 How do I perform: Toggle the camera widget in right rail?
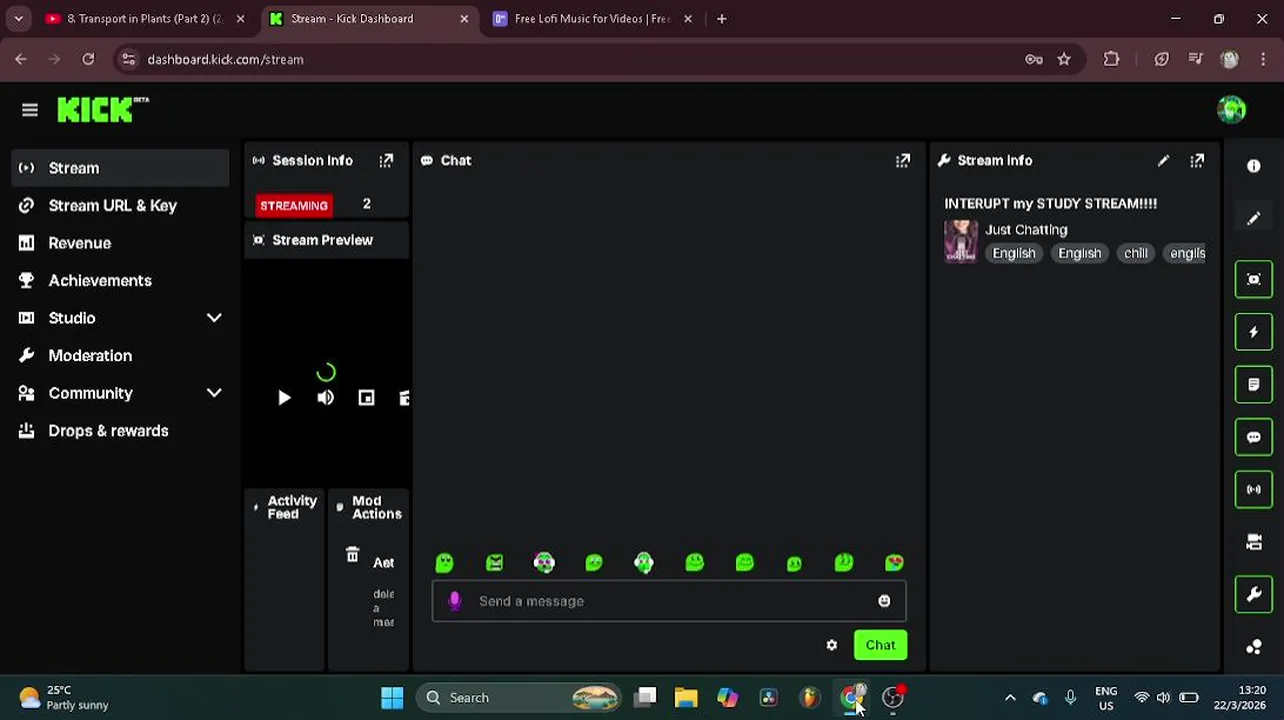(1254, 542)
